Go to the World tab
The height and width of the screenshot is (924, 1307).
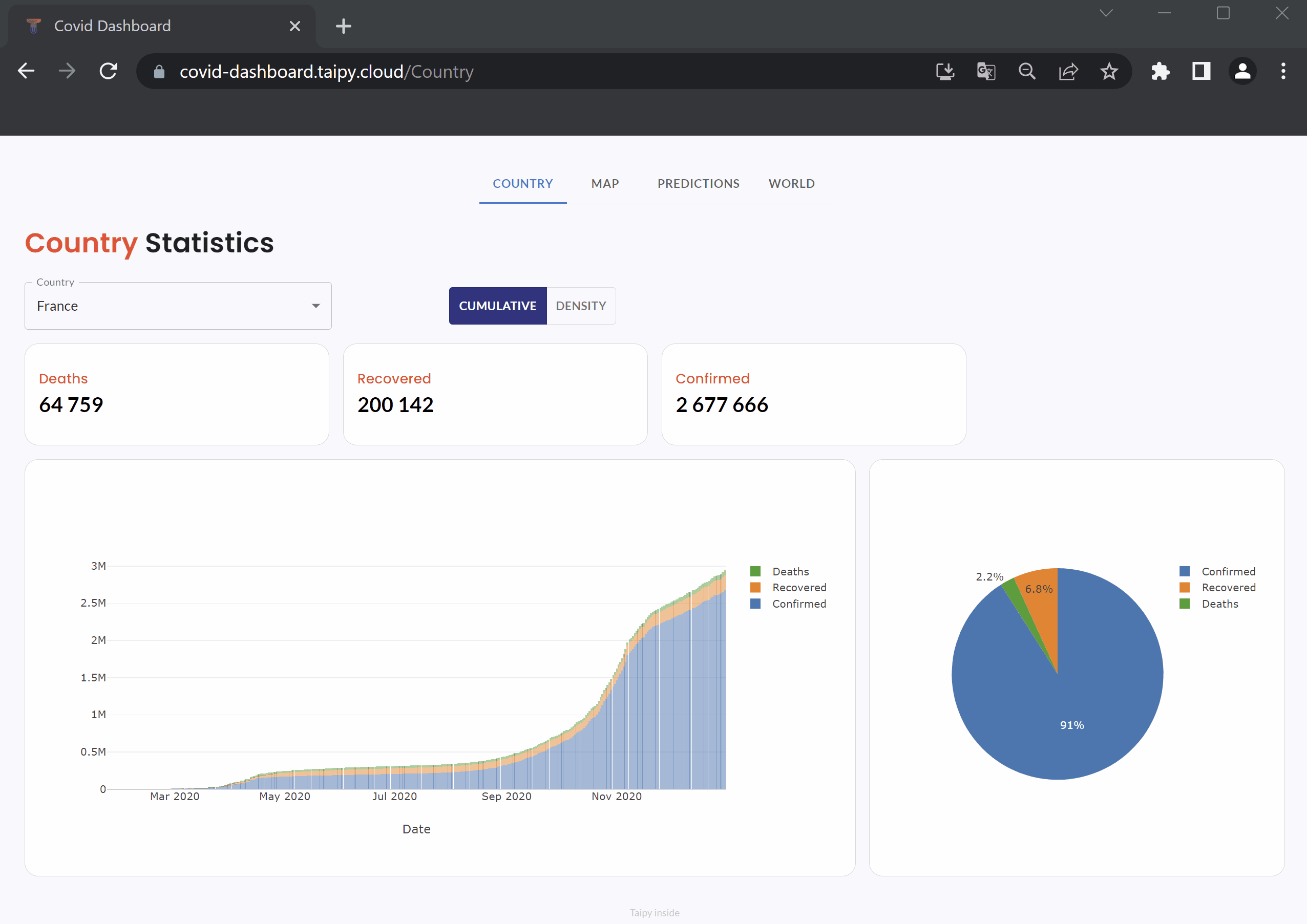pos(791,184)
